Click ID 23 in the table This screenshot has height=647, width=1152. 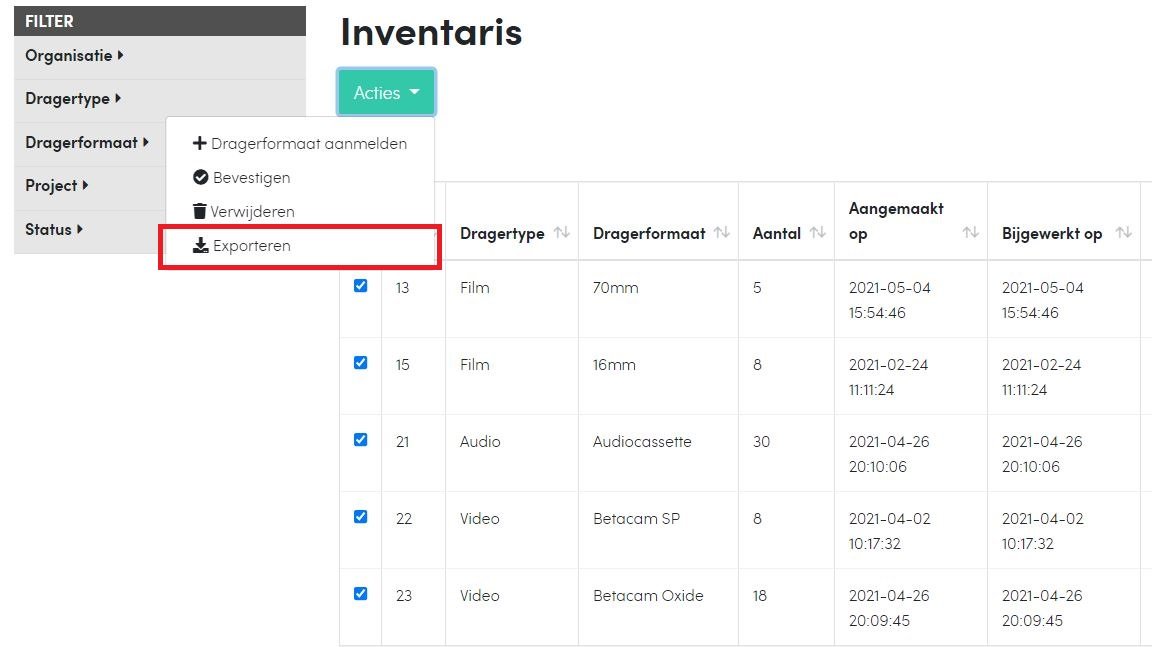click(x=404, y=596)
